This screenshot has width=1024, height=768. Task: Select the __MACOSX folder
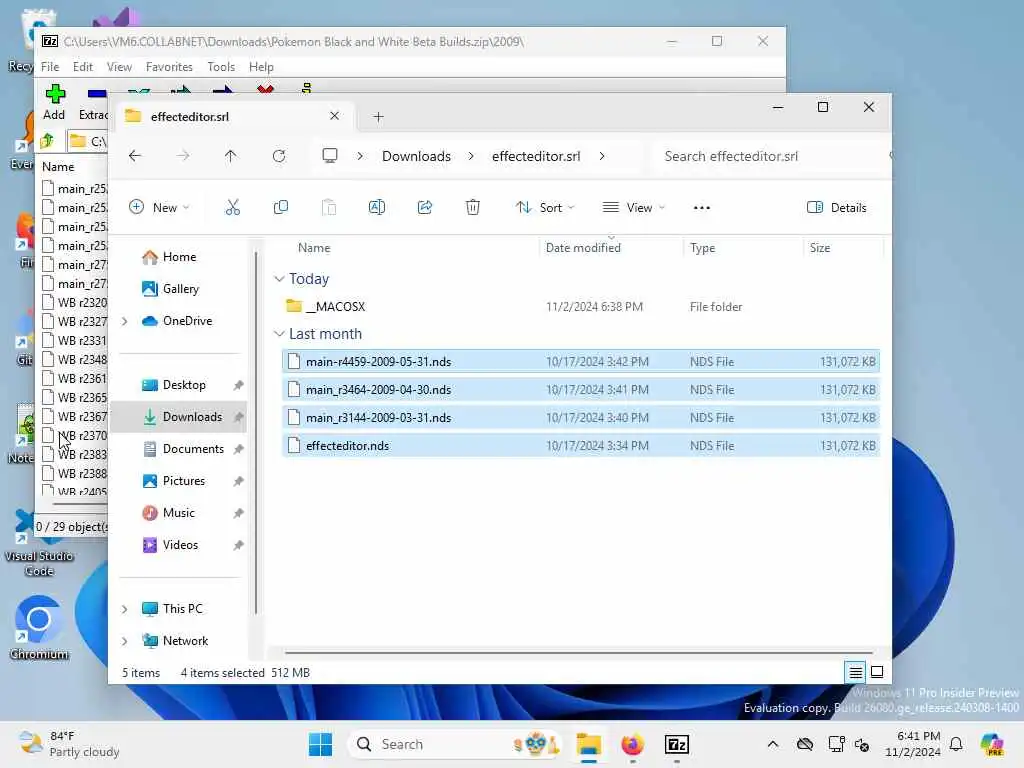click(x=581, y=306)
